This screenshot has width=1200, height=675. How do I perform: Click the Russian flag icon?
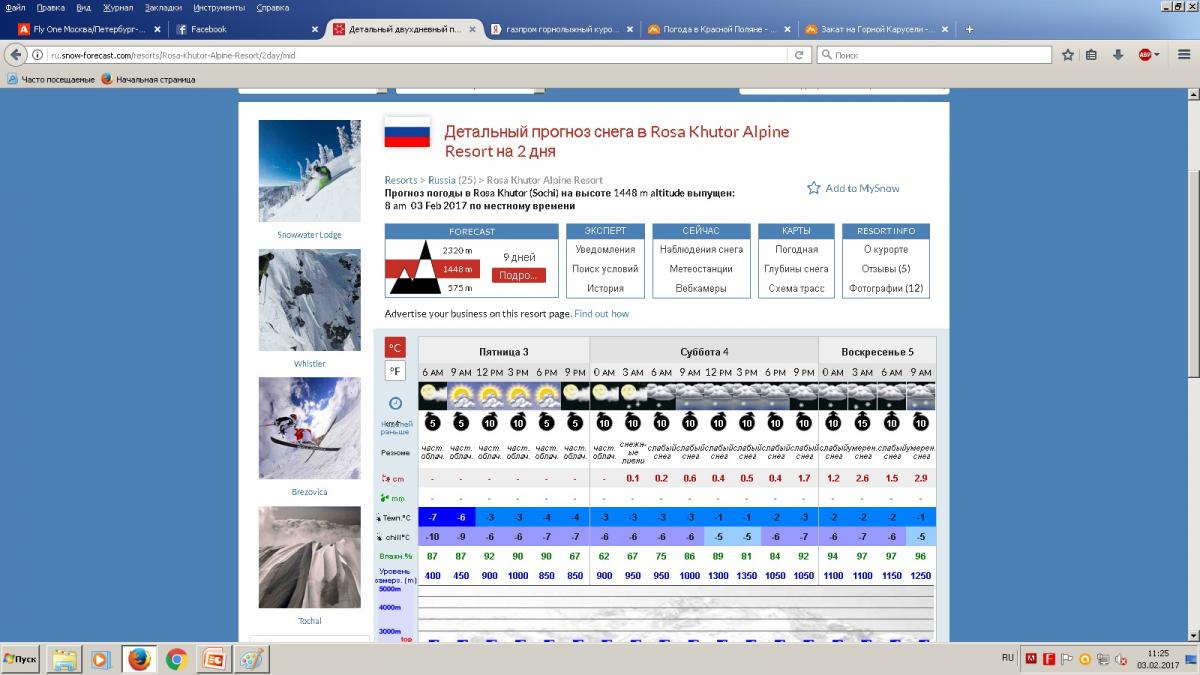coord(407,133)
